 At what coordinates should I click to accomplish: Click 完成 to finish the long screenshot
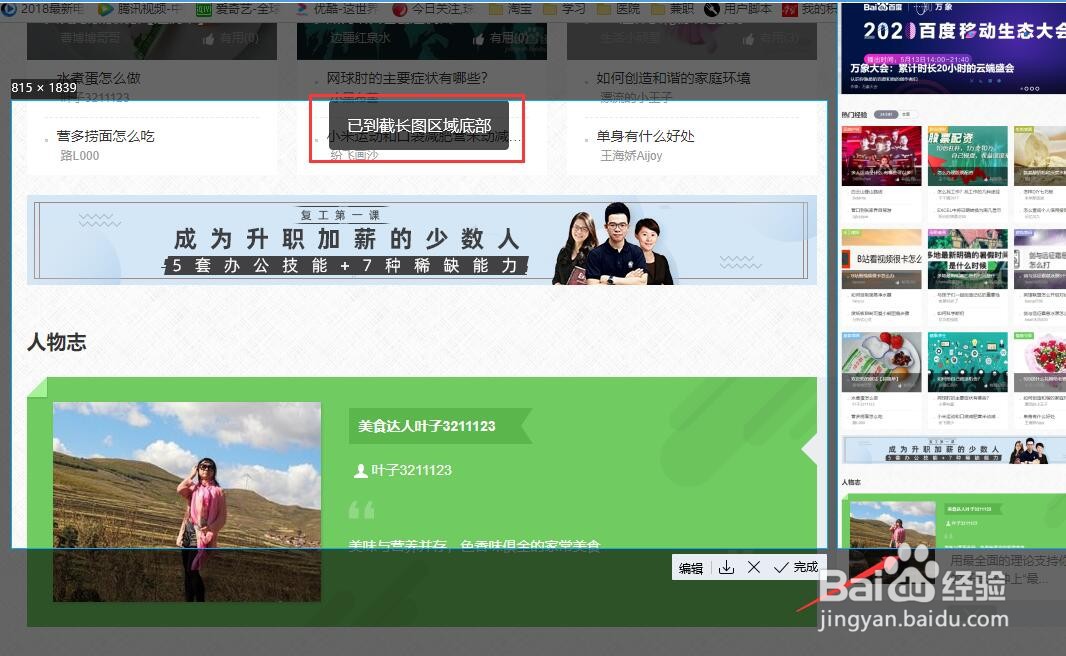(x=796, y=567)
